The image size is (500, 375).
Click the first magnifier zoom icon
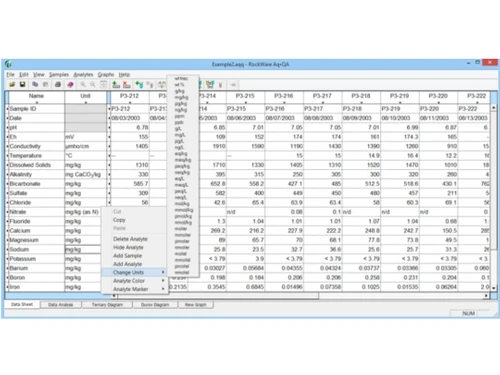[82, 85]
